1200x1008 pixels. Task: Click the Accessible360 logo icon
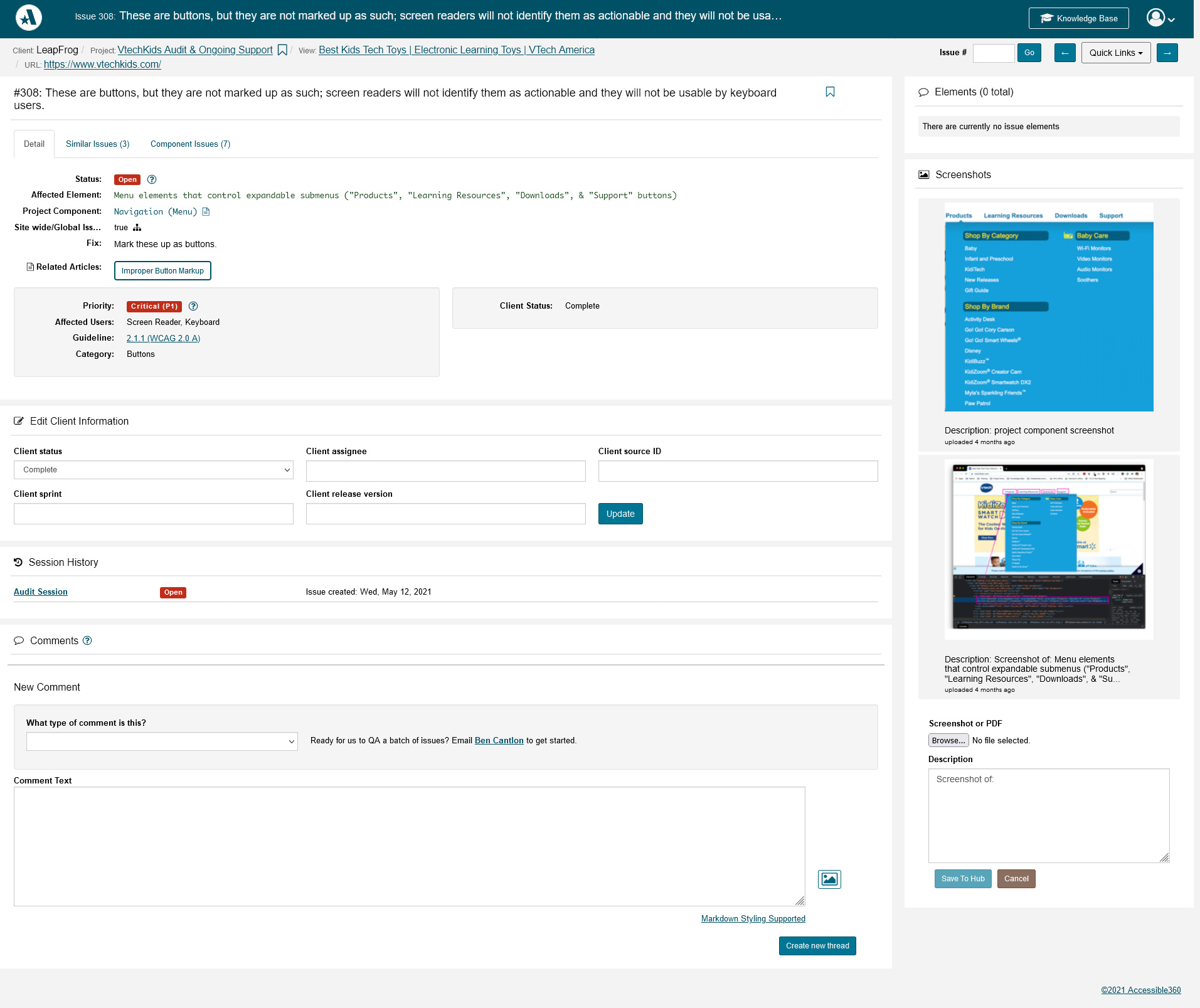(x=29, y=18)
